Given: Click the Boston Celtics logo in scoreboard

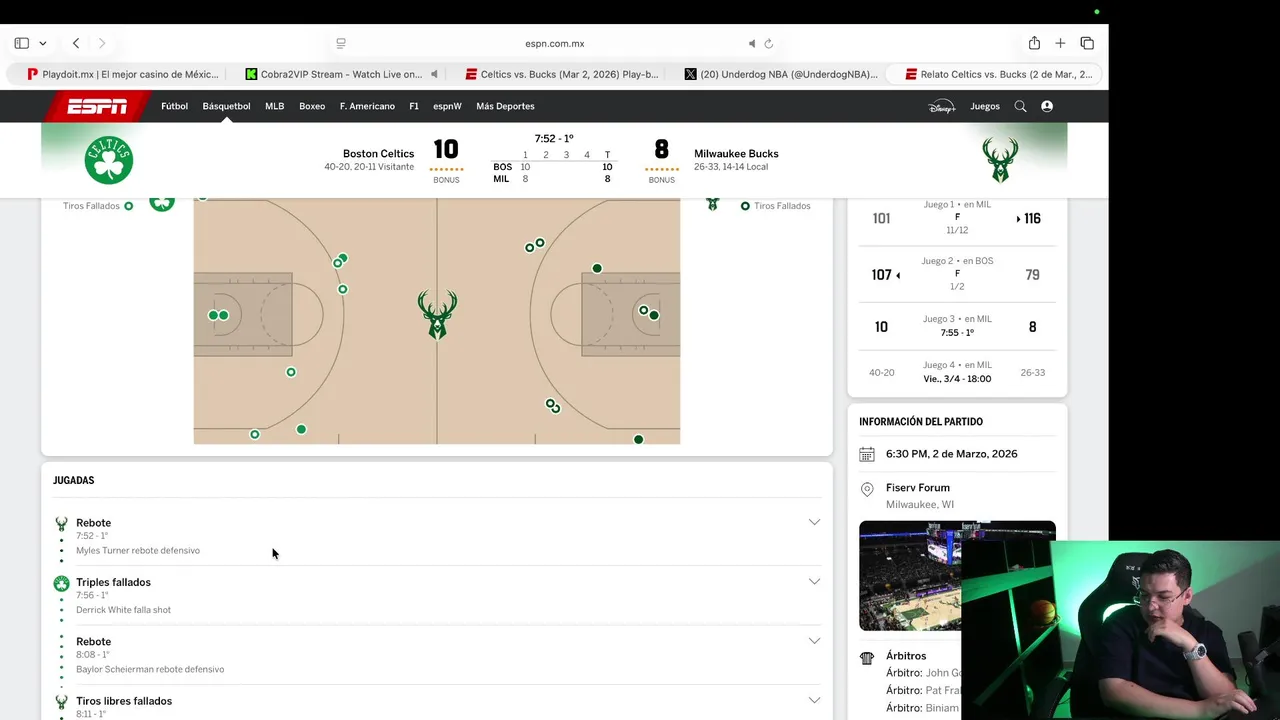Looking at the screenshot, I should click(x=109, y=160).
